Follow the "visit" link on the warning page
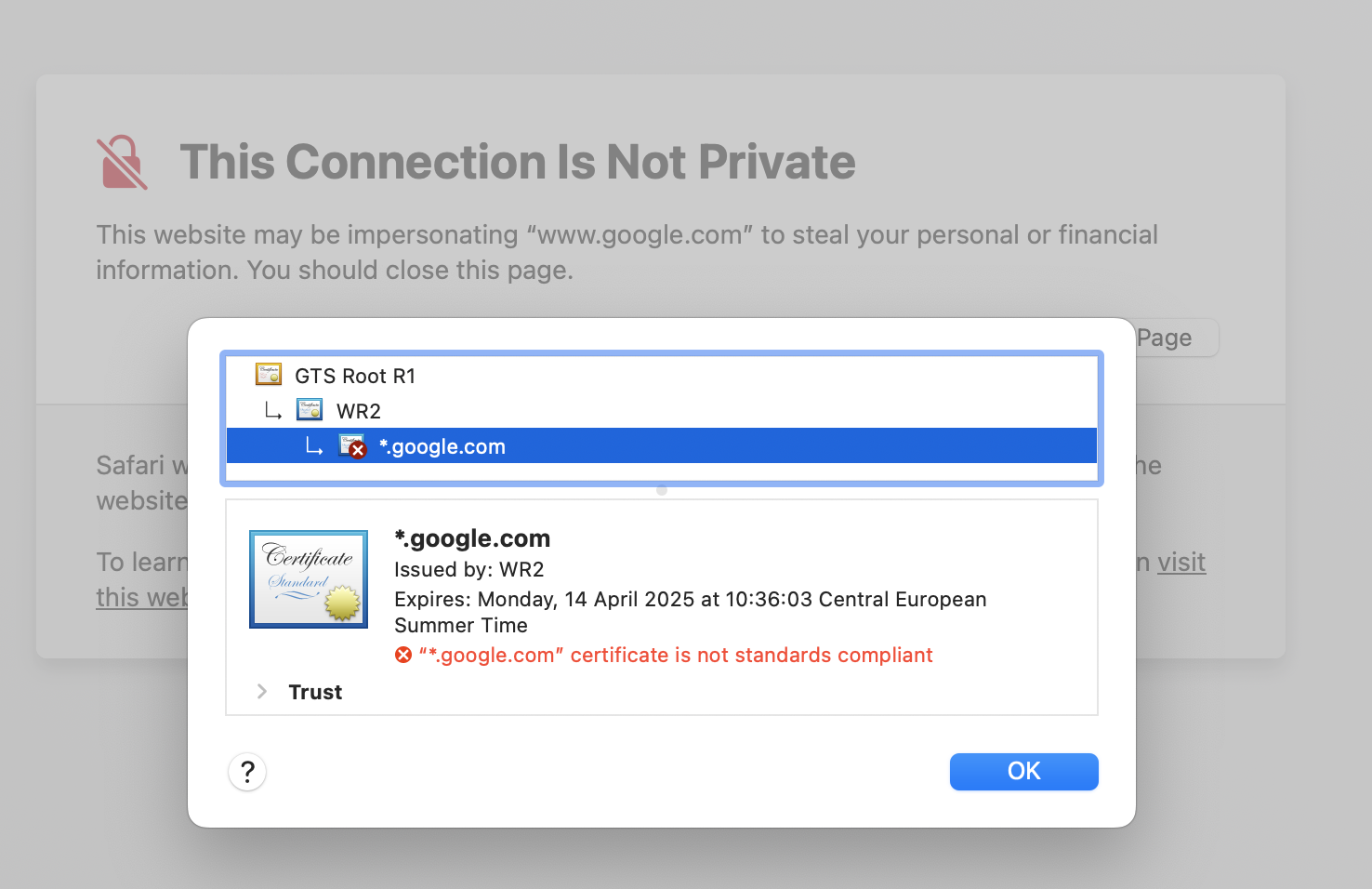 (x=1181, y=563)
